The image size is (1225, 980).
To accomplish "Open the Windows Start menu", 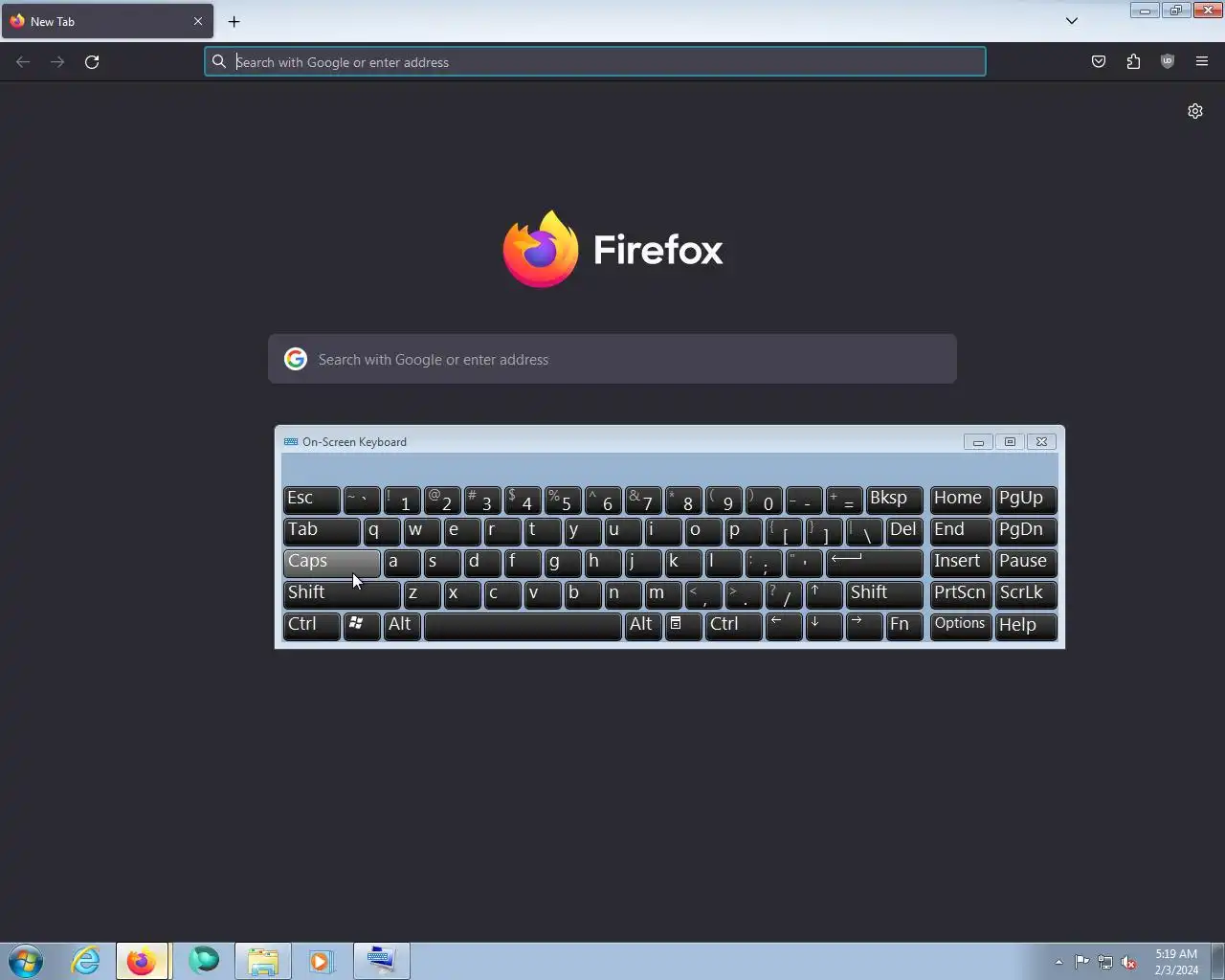I will click(26, 961).
